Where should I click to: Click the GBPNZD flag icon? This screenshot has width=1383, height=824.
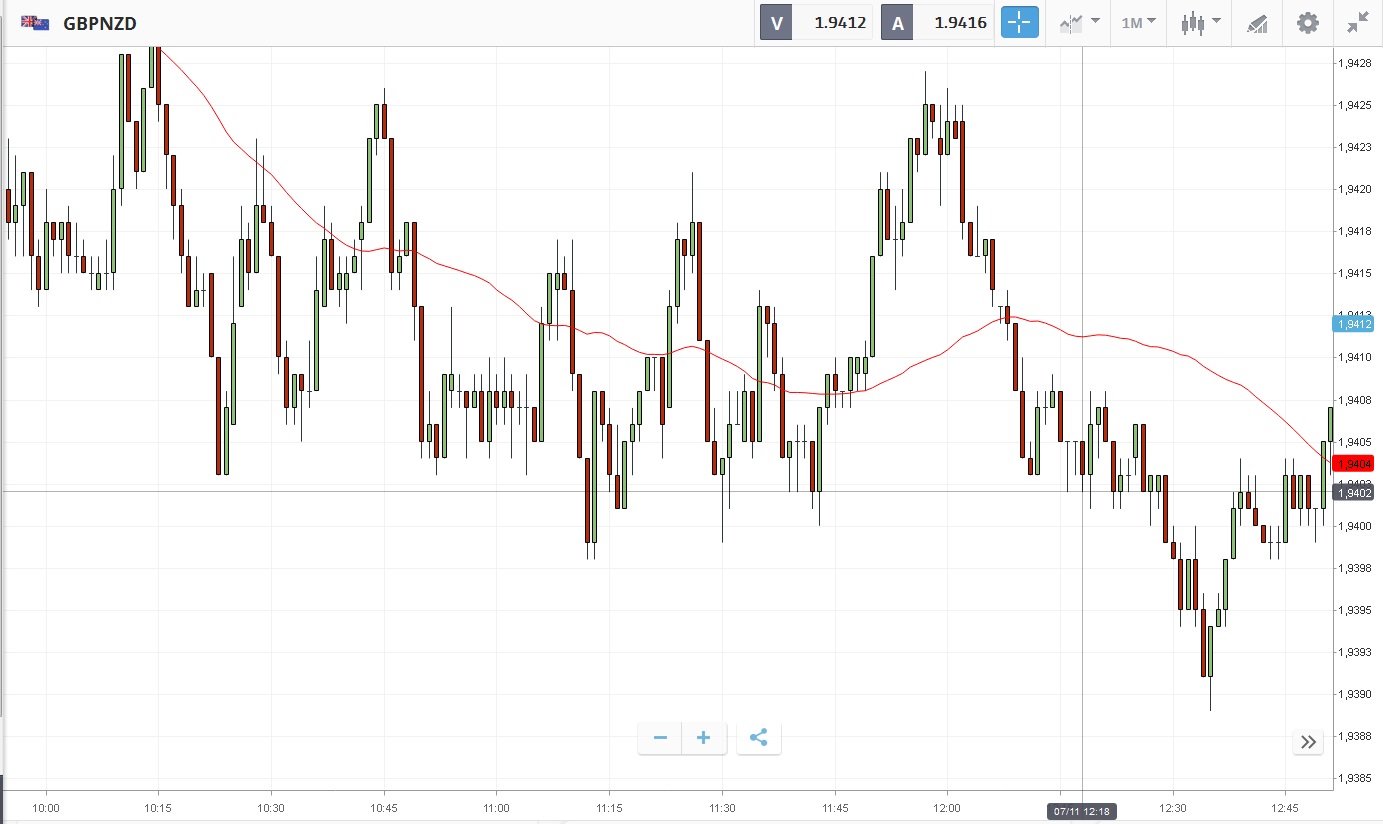(35, 22)
